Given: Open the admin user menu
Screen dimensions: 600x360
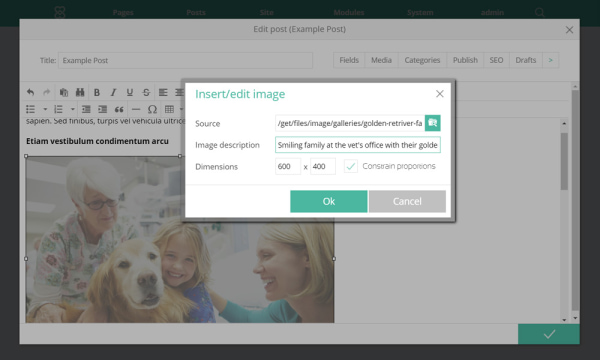Looking at the screenshot, I should [x=492, y=13].
